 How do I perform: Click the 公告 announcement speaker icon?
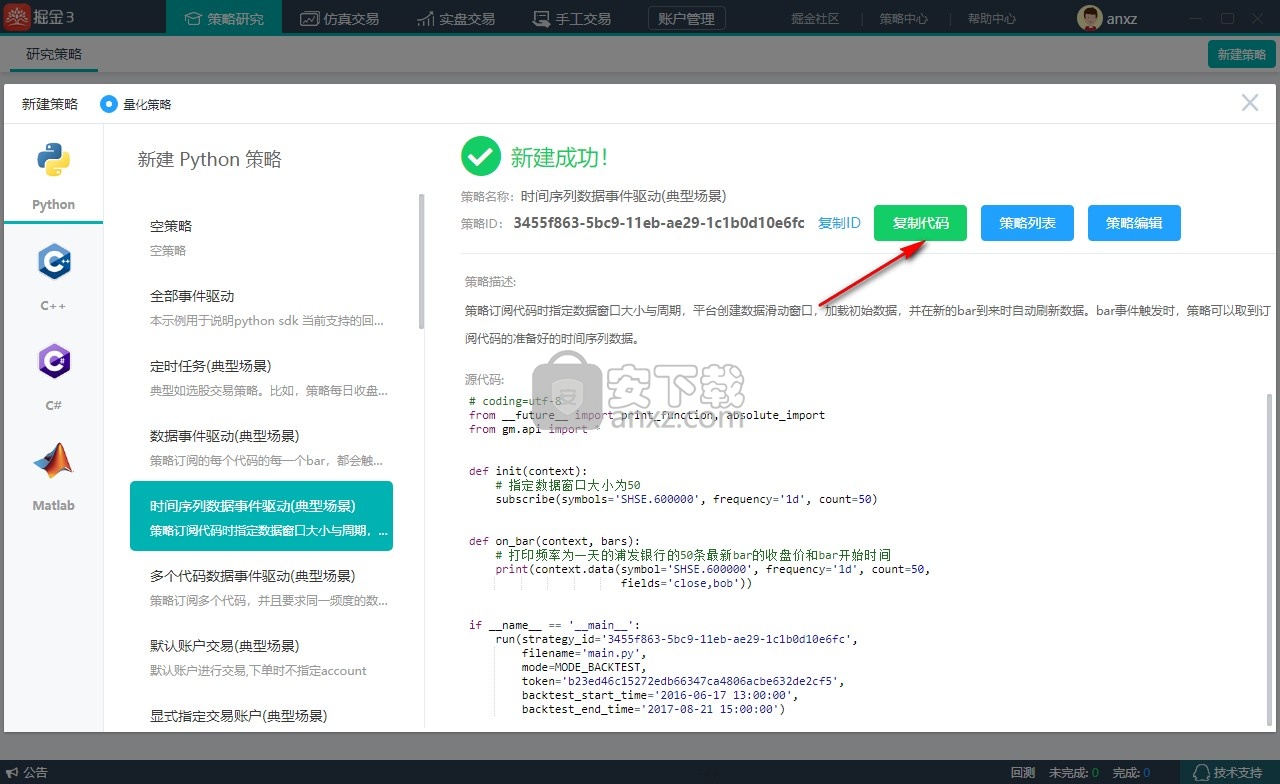(x=11, y=772)
